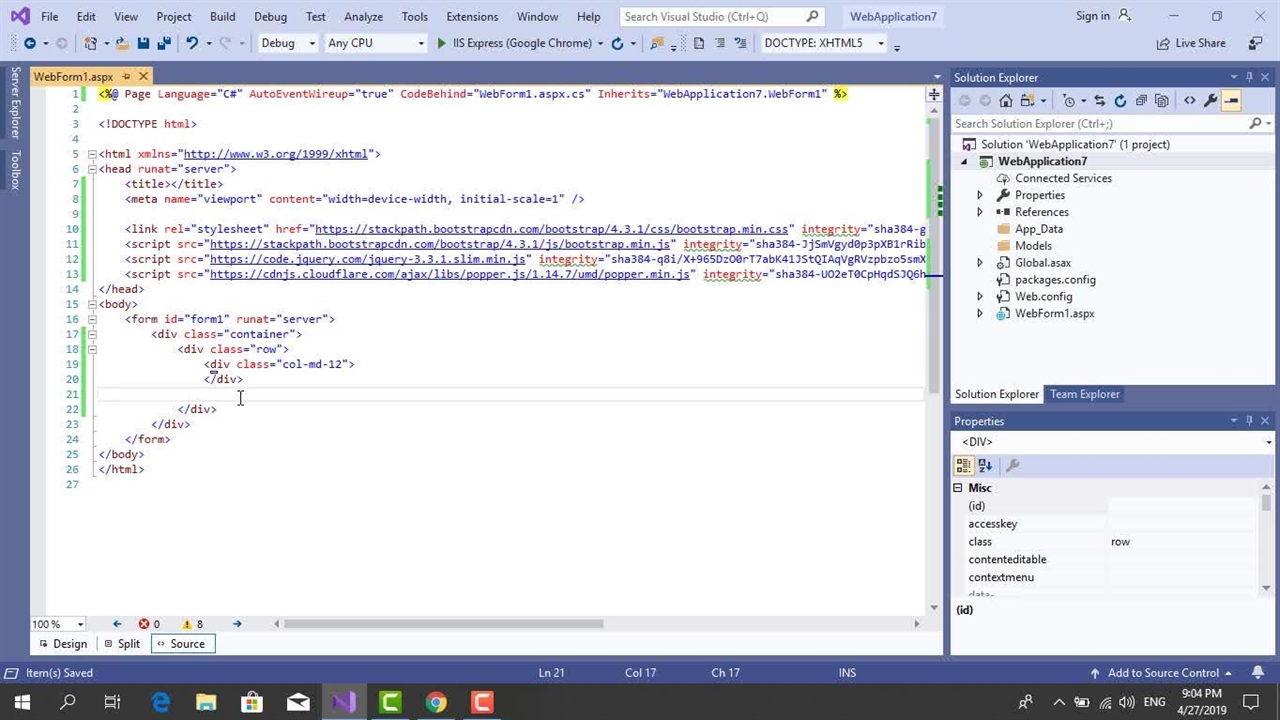The height and width of the screenshot is (720, 1280).
Task: Collapse the Misc property category
Action: pyautogui.click(x=958, y=488)
